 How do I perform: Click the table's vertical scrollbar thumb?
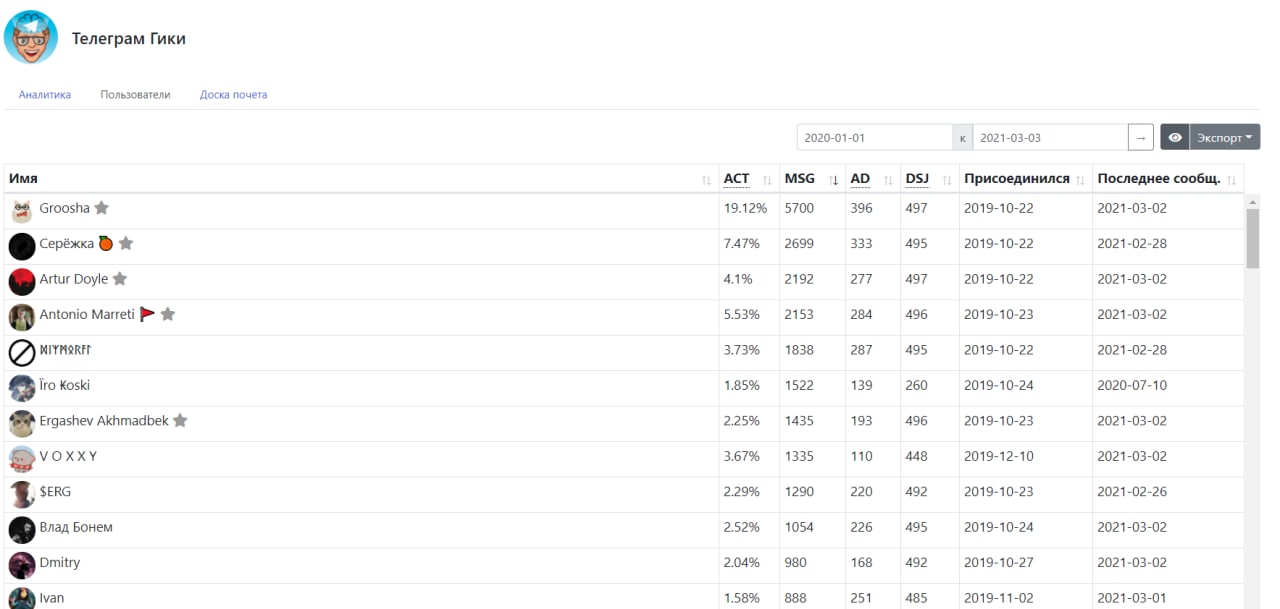tap(1252, 238)
